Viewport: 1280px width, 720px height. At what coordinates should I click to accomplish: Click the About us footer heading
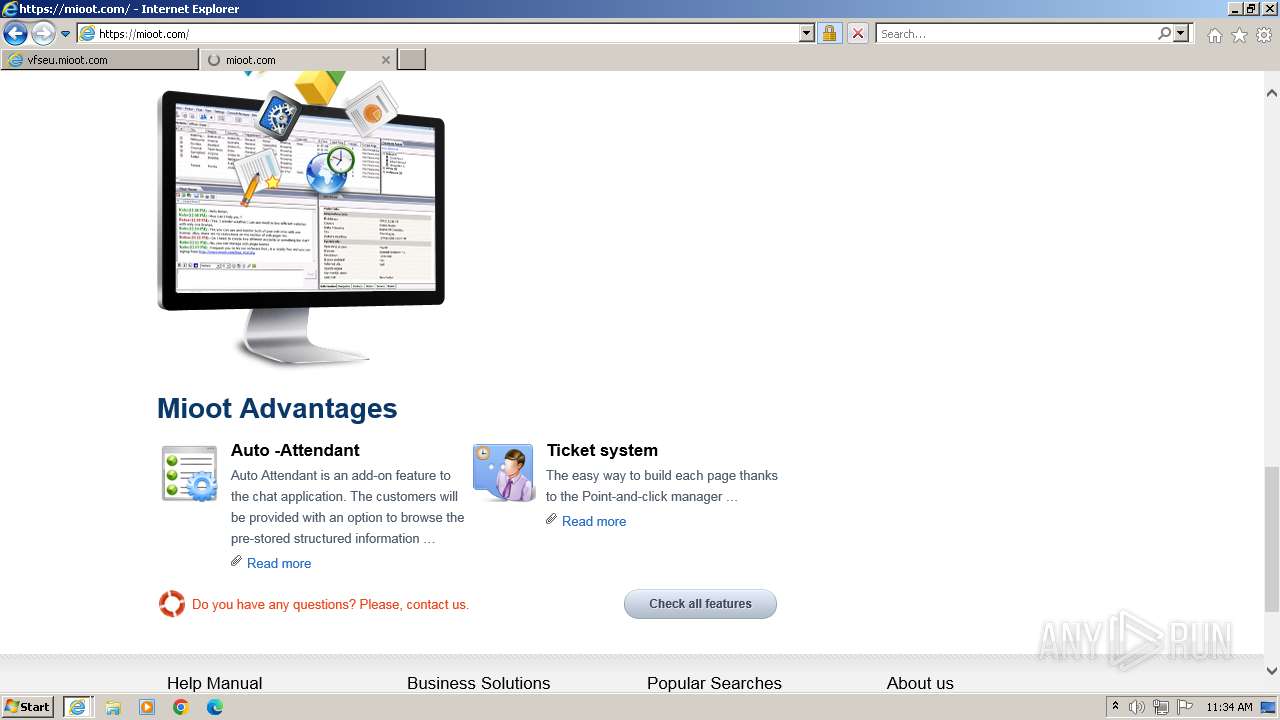click(920, 683)
